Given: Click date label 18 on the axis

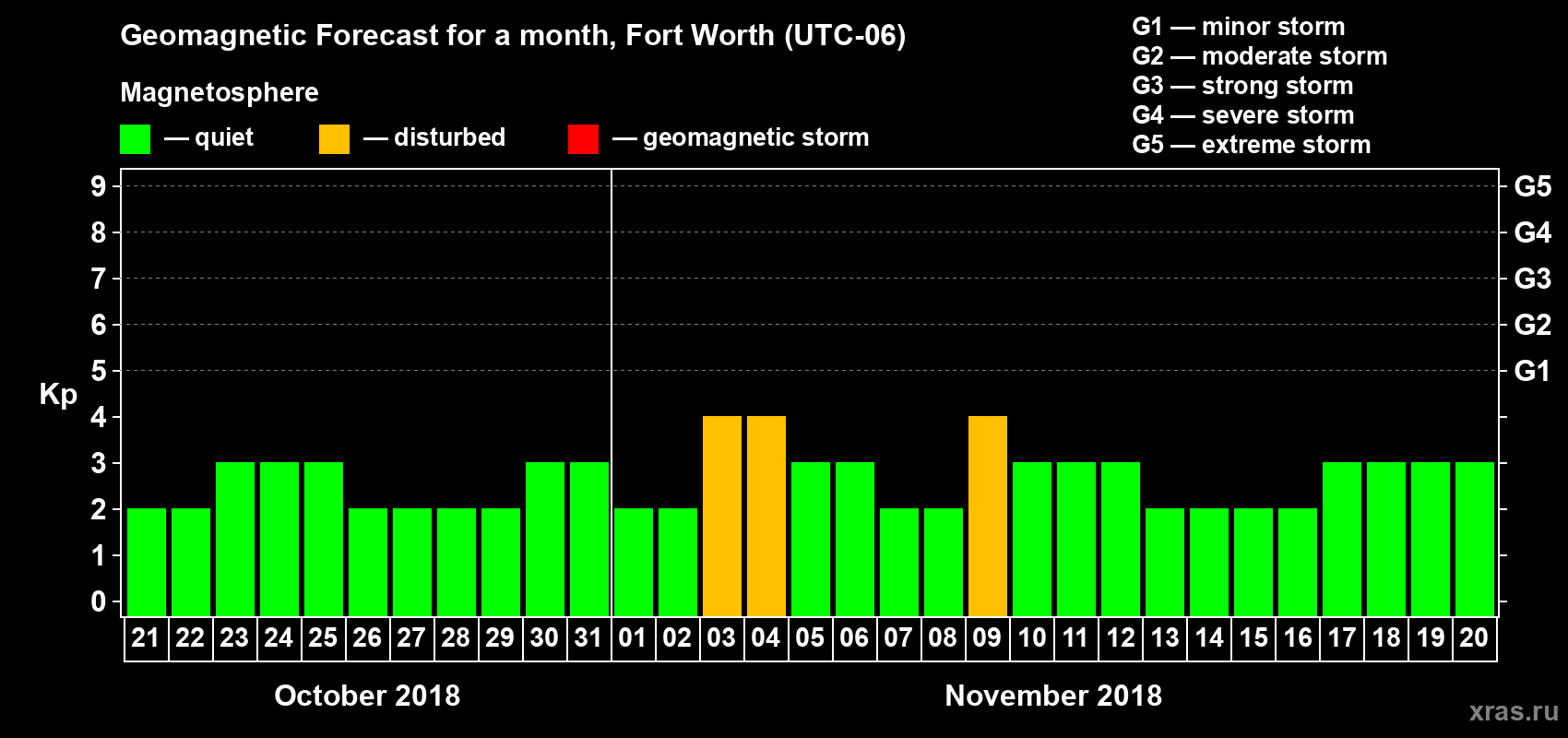Looking at the screenshot, I should coord(1386,638).
